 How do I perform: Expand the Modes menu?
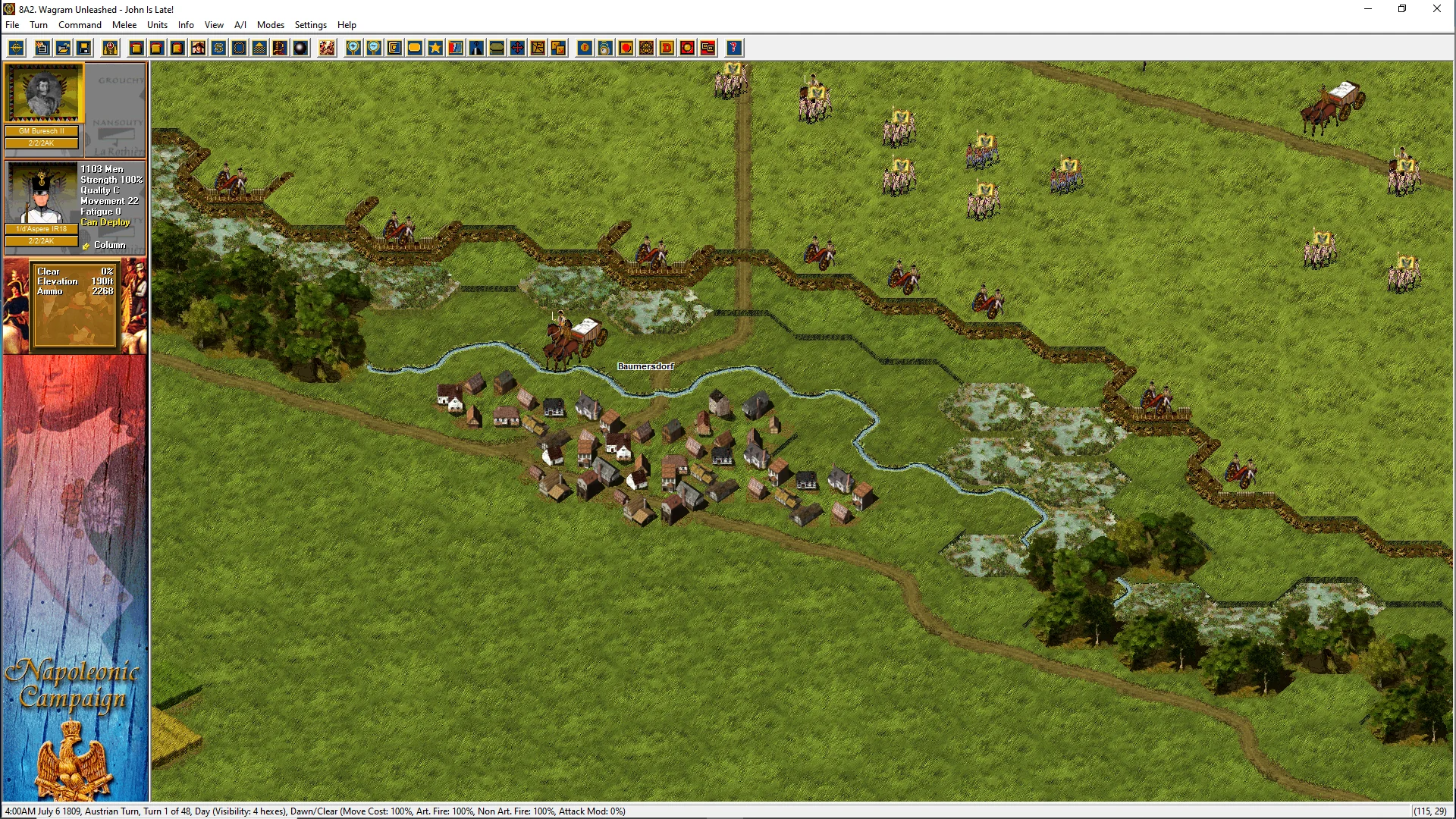coord(270,25)
